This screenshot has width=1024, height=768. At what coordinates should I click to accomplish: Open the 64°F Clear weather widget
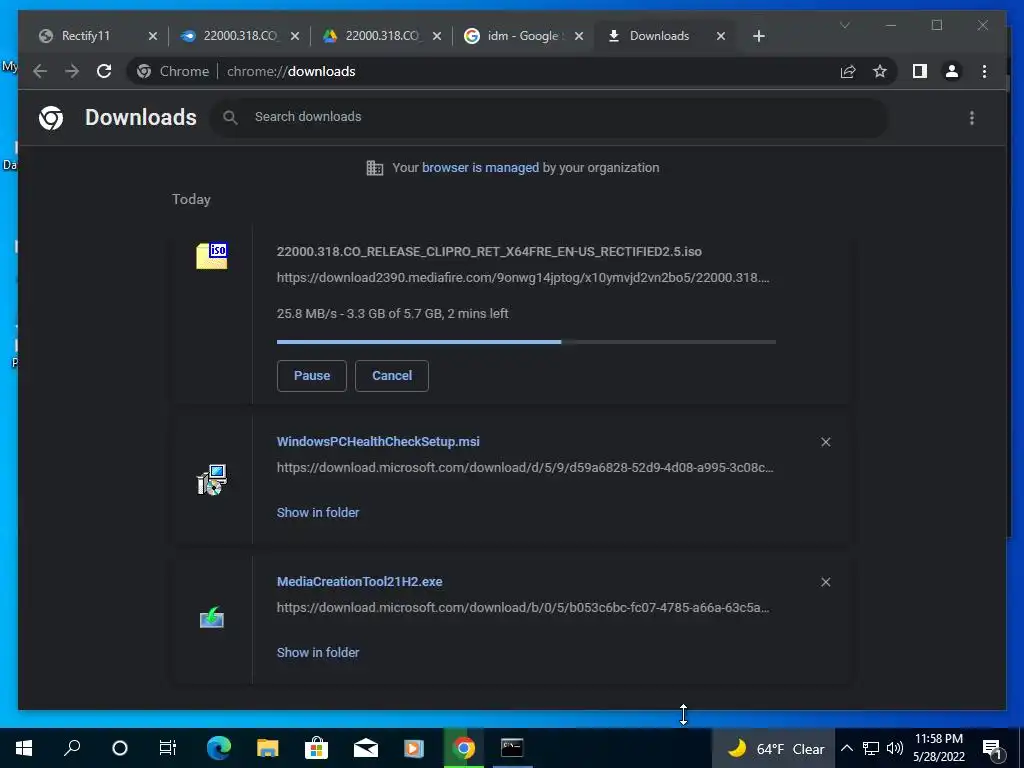[775, 748]
